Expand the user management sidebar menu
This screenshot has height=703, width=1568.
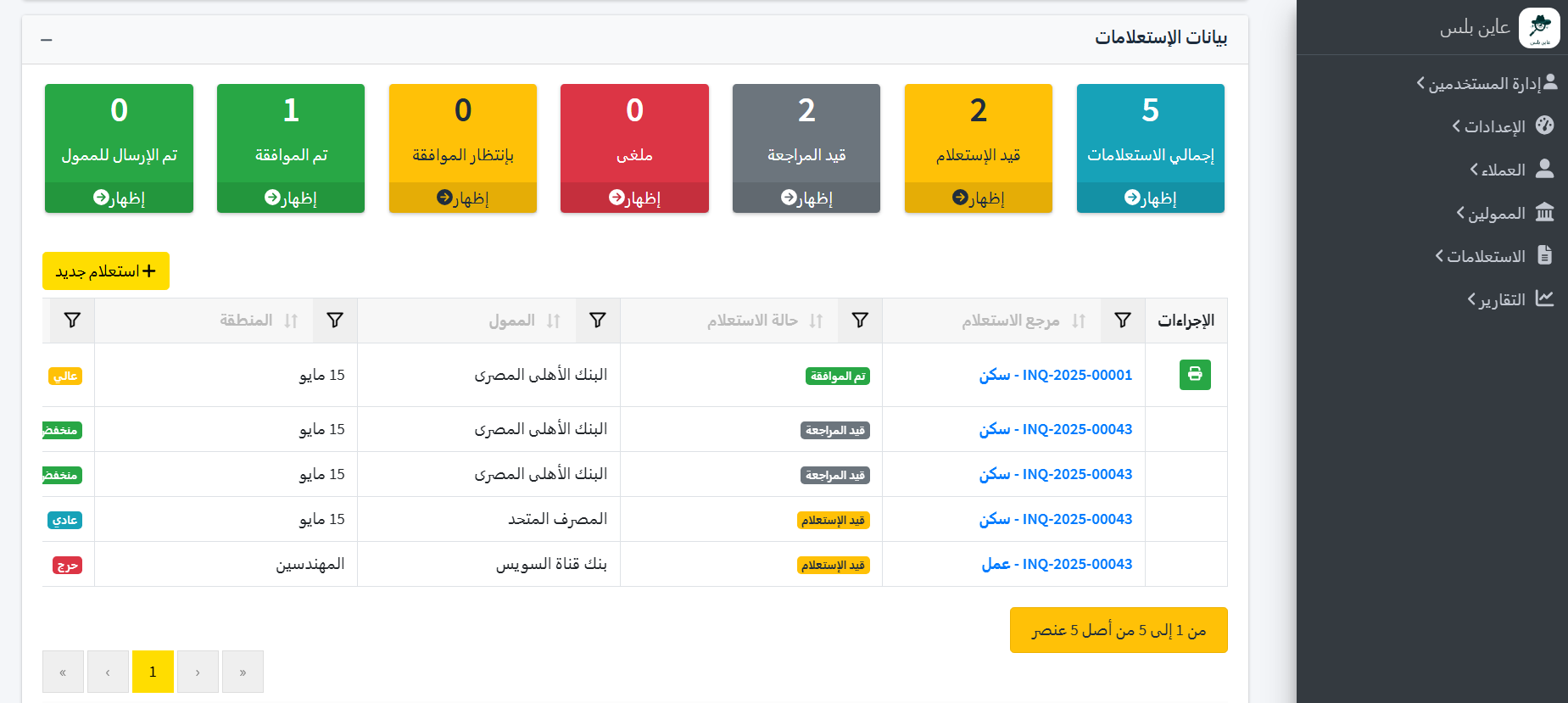(1487, 83)
